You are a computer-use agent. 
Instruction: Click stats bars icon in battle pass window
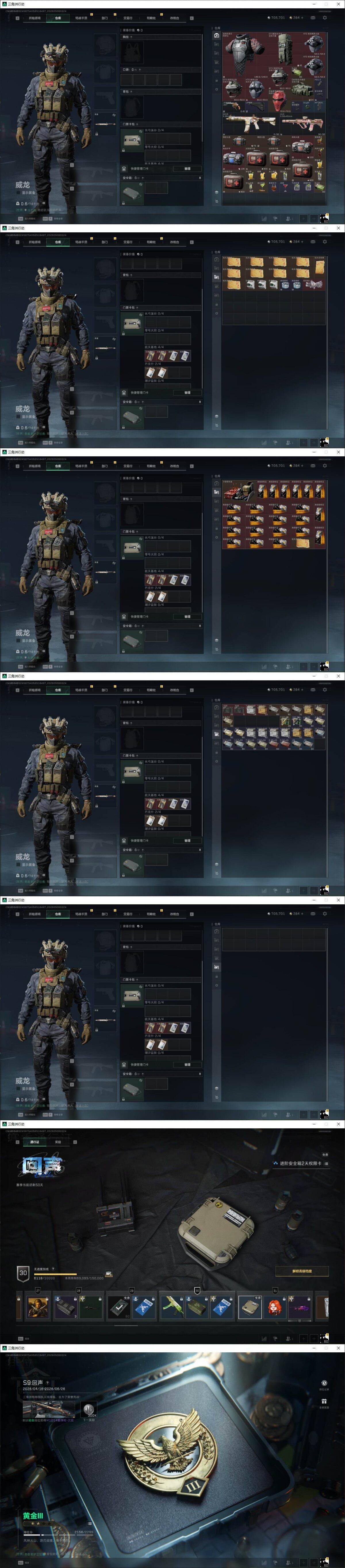tap(264, 1339)
